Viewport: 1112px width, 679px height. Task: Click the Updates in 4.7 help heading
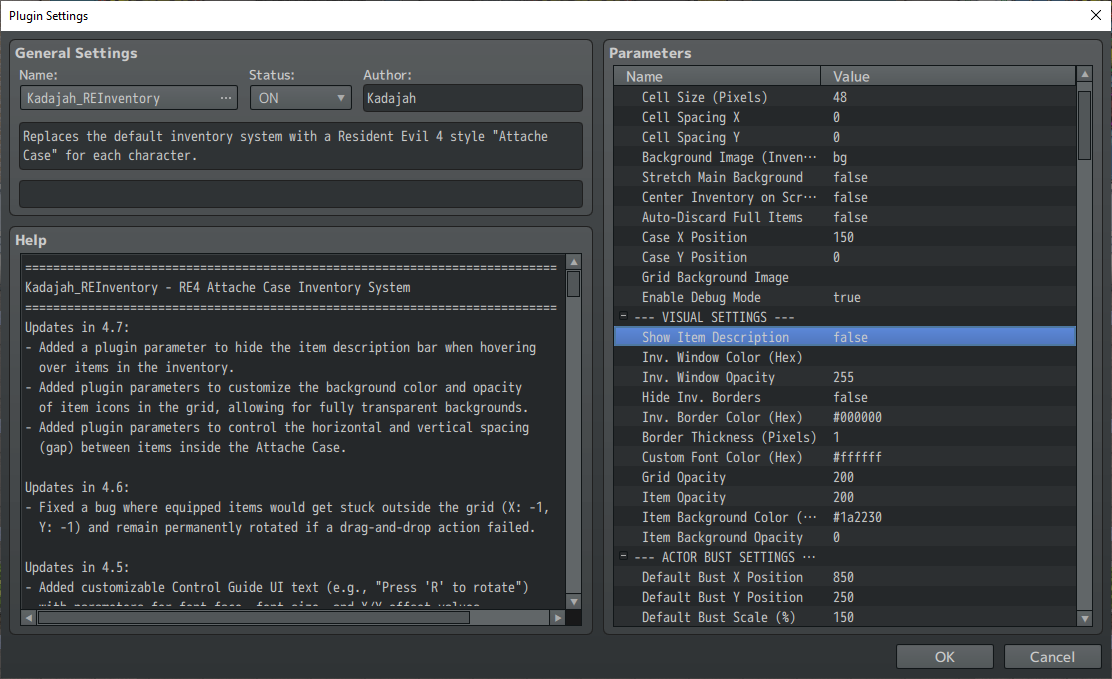[77, 327]
